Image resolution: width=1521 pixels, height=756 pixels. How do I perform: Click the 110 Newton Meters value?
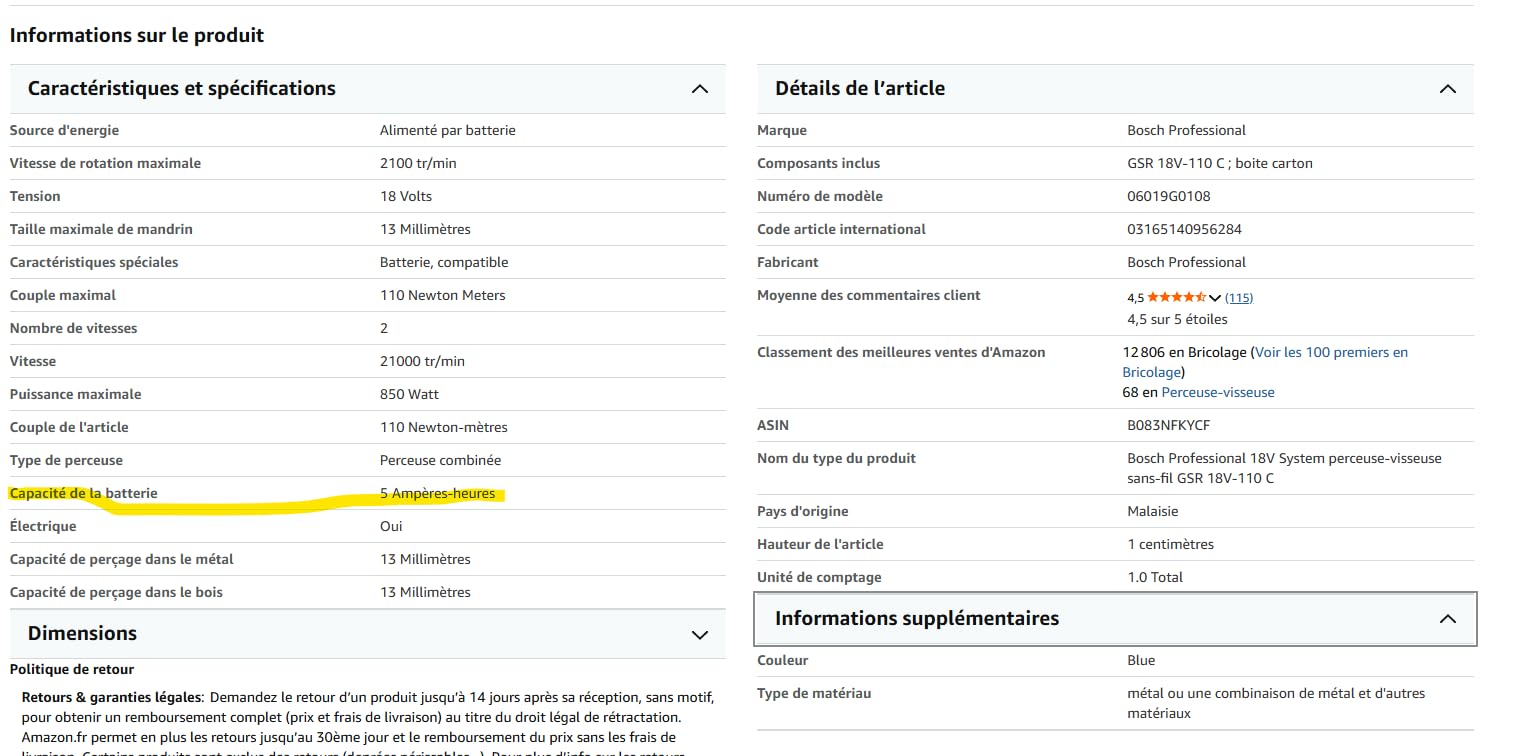[443, 296]
